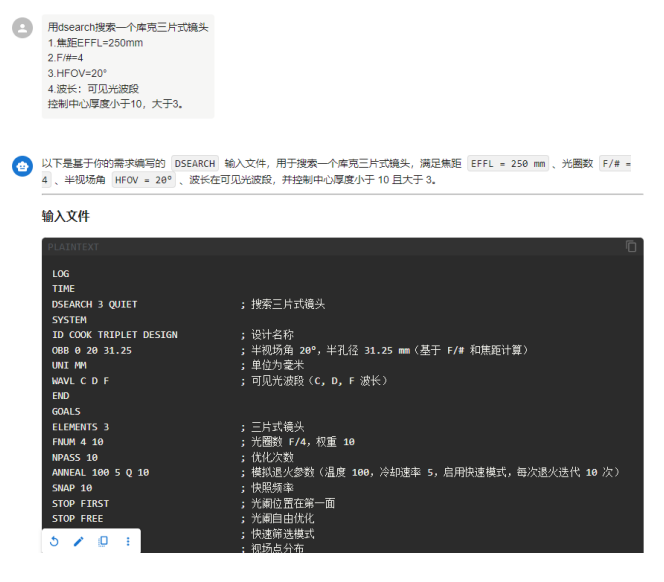664x582 pixels.
Task: Click the HFOV = 20° inline code chip
Action: 143,180
